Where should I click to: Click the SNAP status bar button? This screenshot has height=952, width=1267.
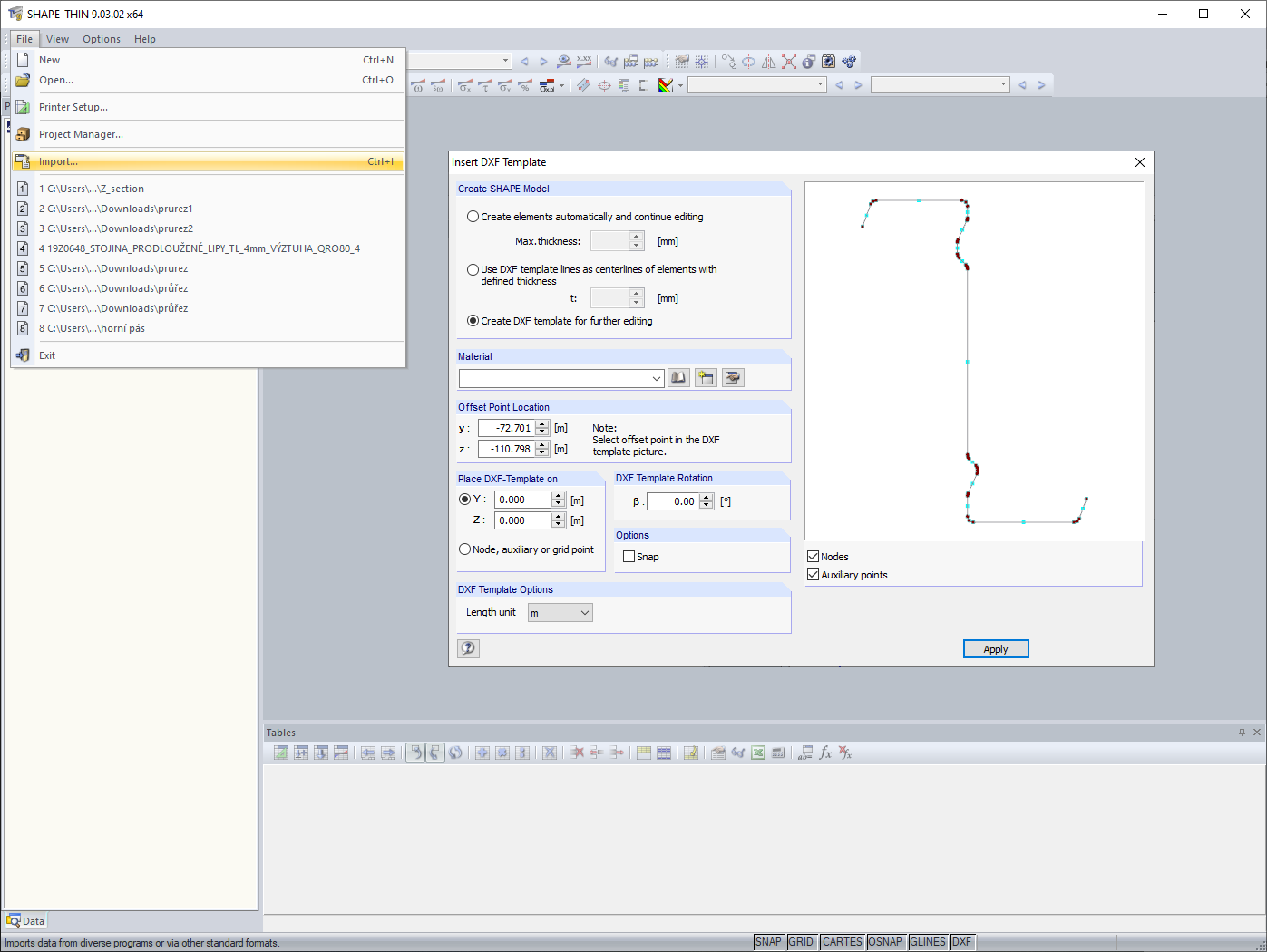point(768,941)
